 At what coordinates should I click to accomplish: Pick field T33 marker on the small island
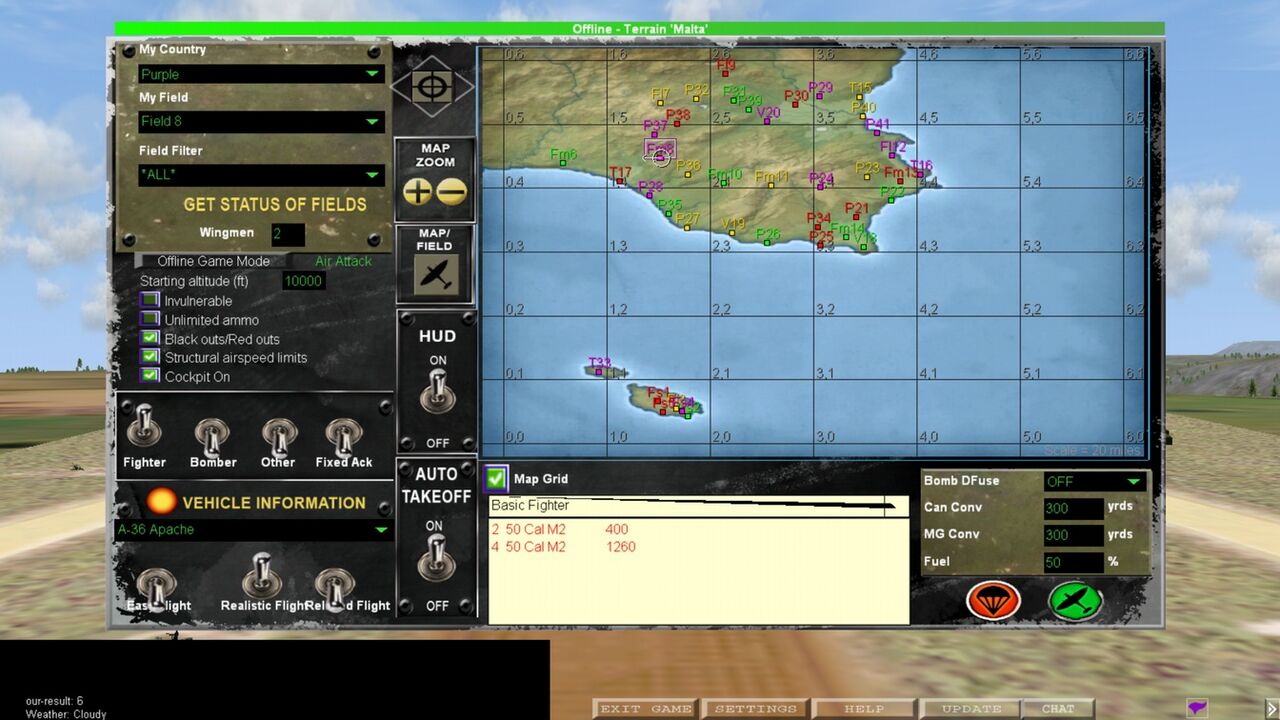(599, 372)
